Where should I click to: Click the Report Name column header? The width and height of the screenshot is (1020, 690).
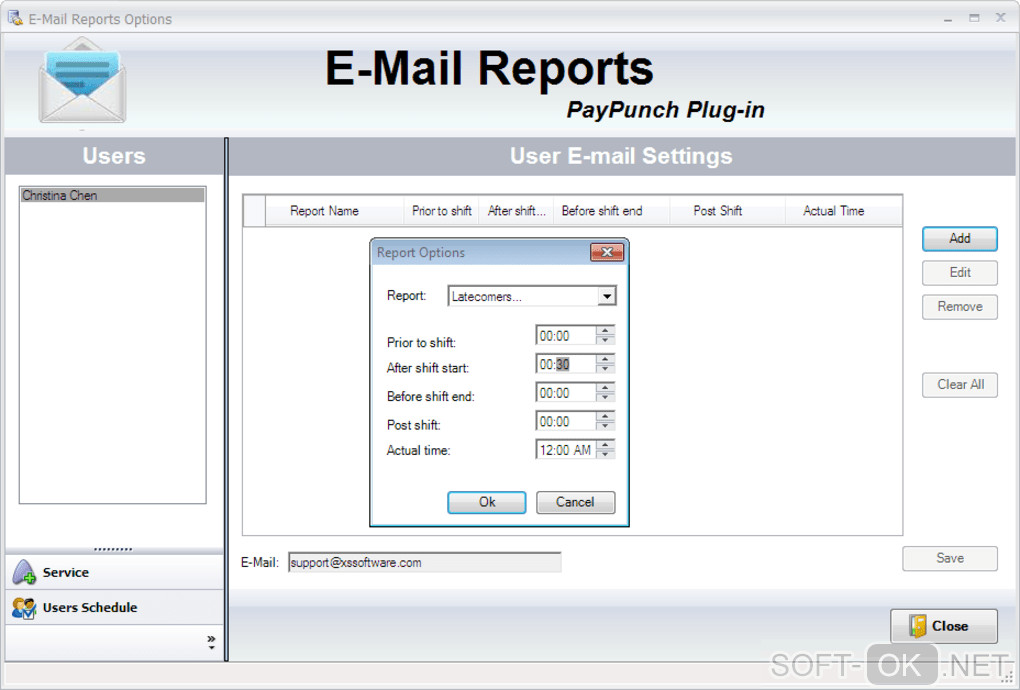tap(334, 211)
